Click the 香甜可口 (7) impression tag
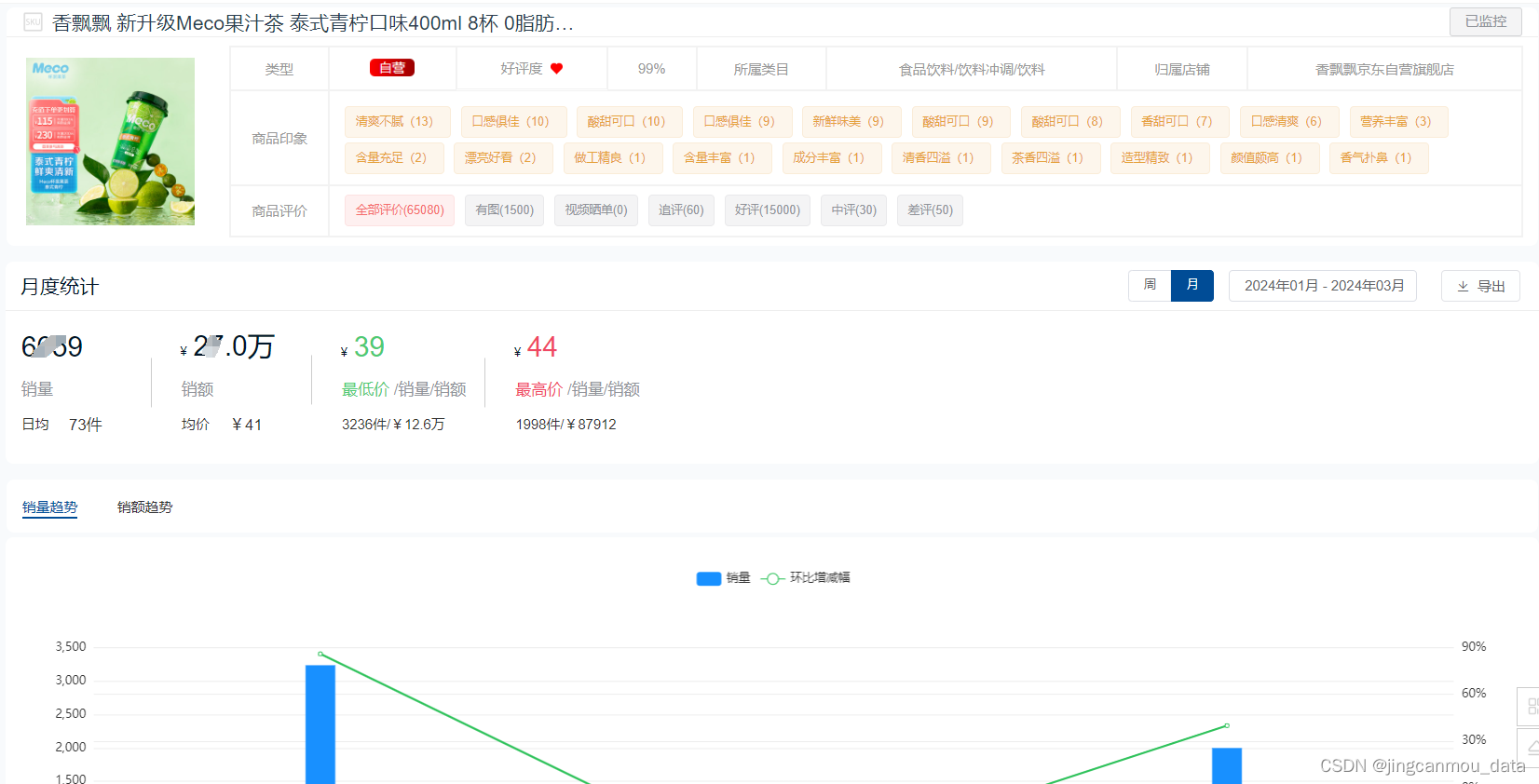This screenshot has height=784, width=1539. [1179, 122]
